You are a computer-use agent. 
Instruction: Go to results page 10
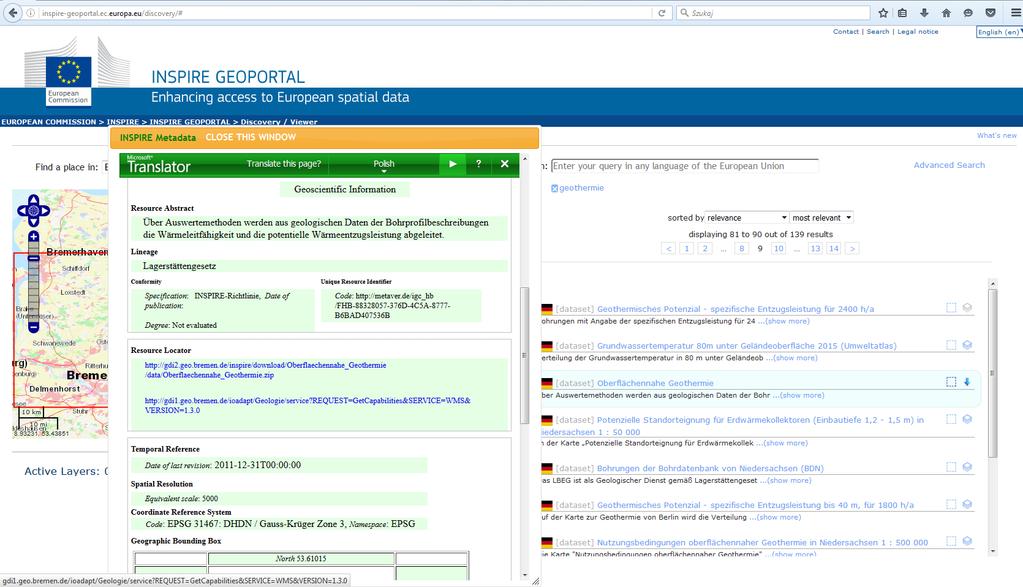pos(778,248)
